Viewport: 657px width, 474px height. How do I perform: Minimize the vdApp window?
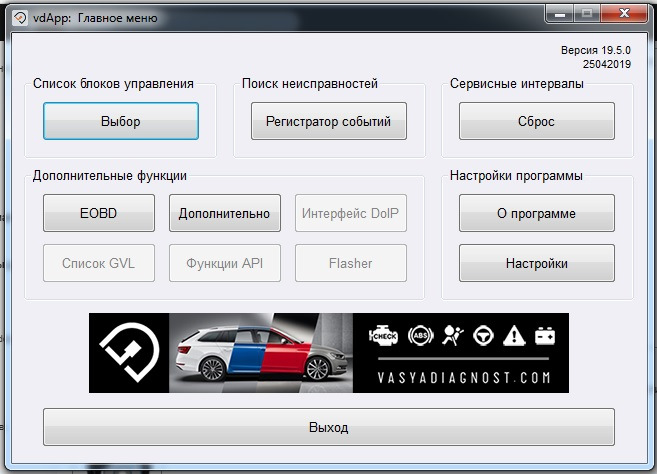[560, 13]
